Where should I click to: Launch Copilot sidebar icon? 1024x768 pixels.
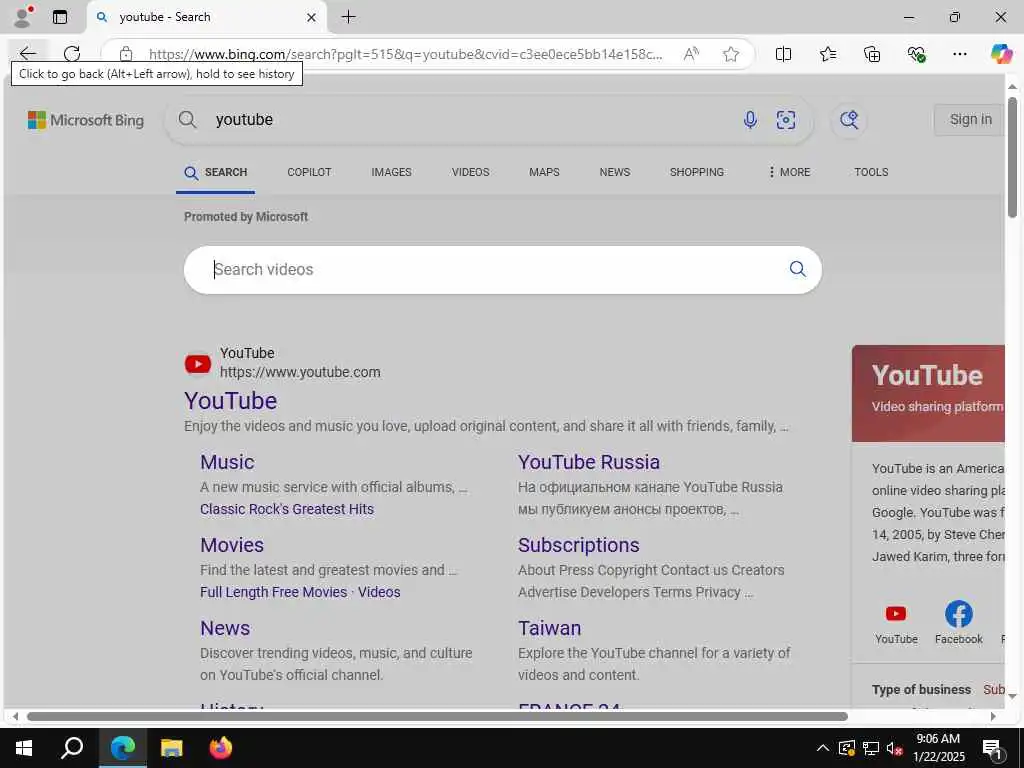pos(1001,54)
